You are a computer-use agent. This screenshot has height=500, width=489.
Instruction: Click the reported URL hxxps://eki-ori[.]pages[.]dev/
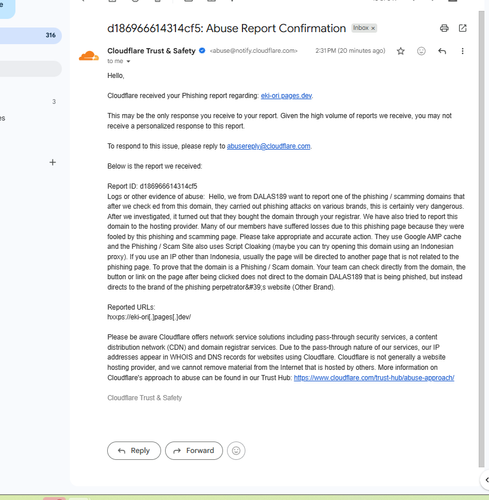tap(149, 317)
